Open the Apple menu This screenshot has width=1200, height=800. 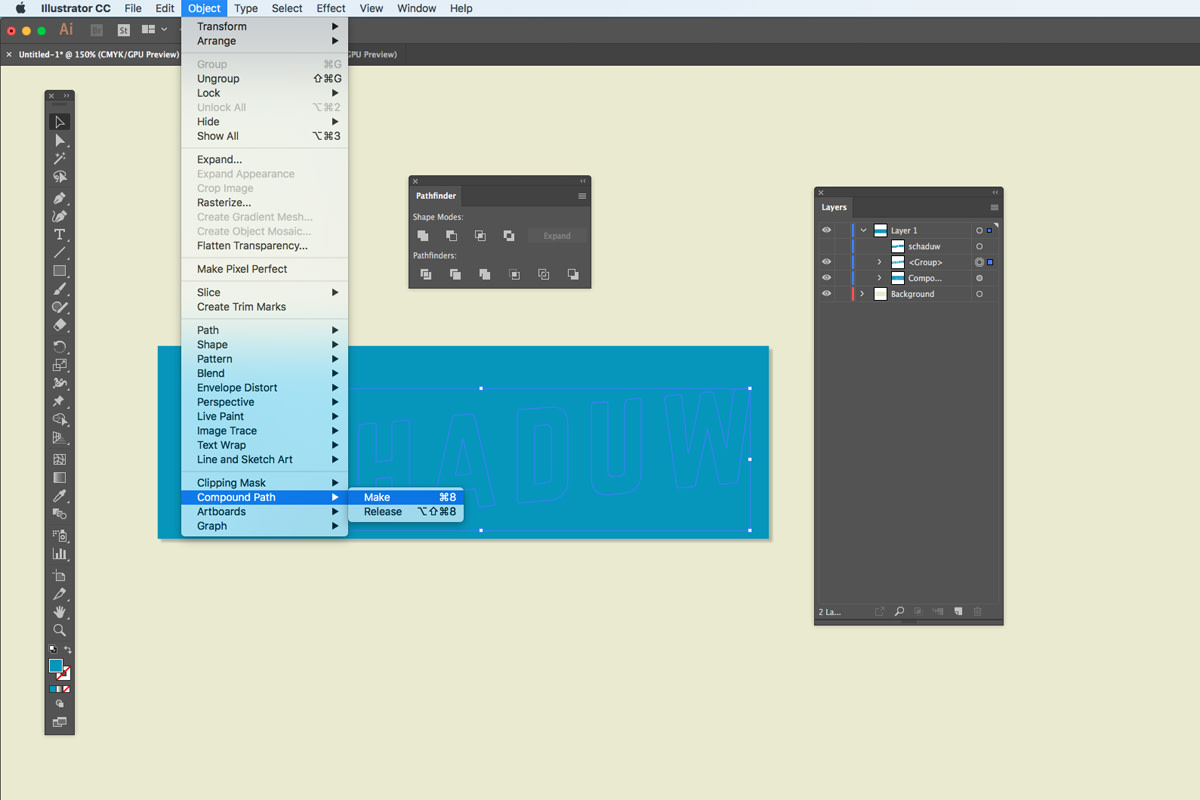[x=20, y=8]
